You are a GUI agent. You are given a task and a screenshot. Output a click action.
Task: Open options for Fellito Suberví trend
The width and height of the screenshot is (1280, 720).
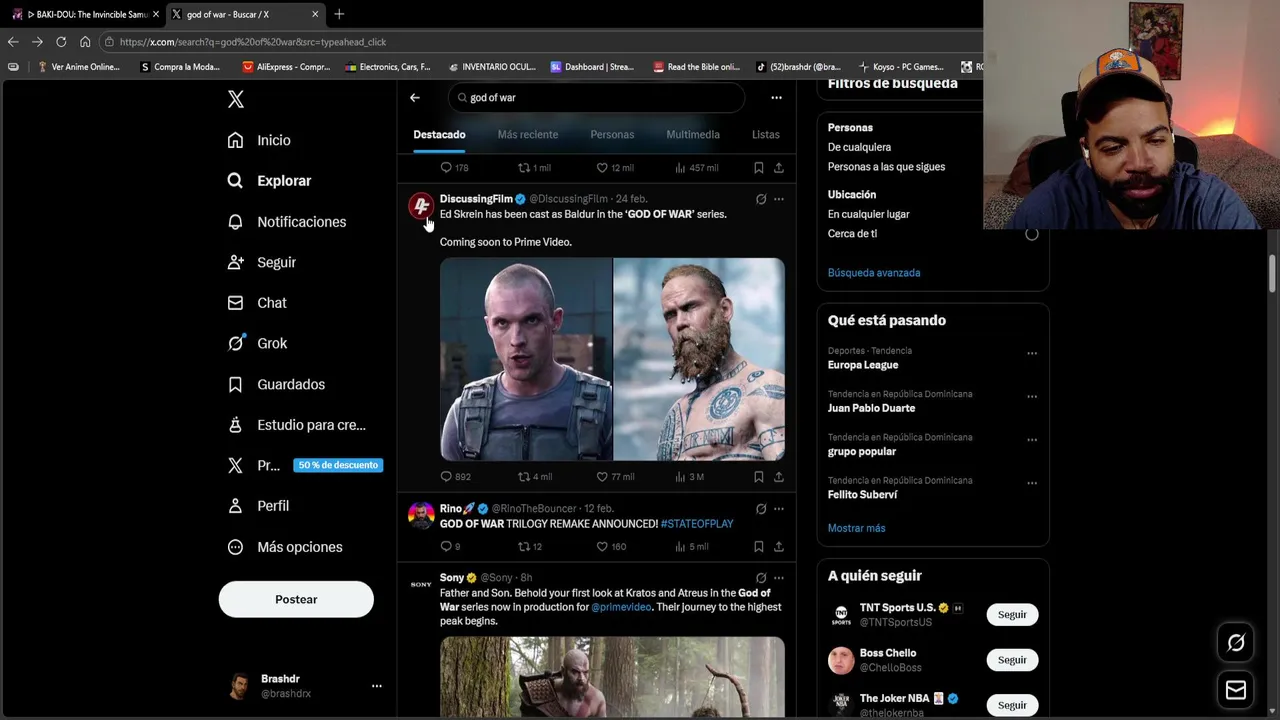[x=1032, y=483]
